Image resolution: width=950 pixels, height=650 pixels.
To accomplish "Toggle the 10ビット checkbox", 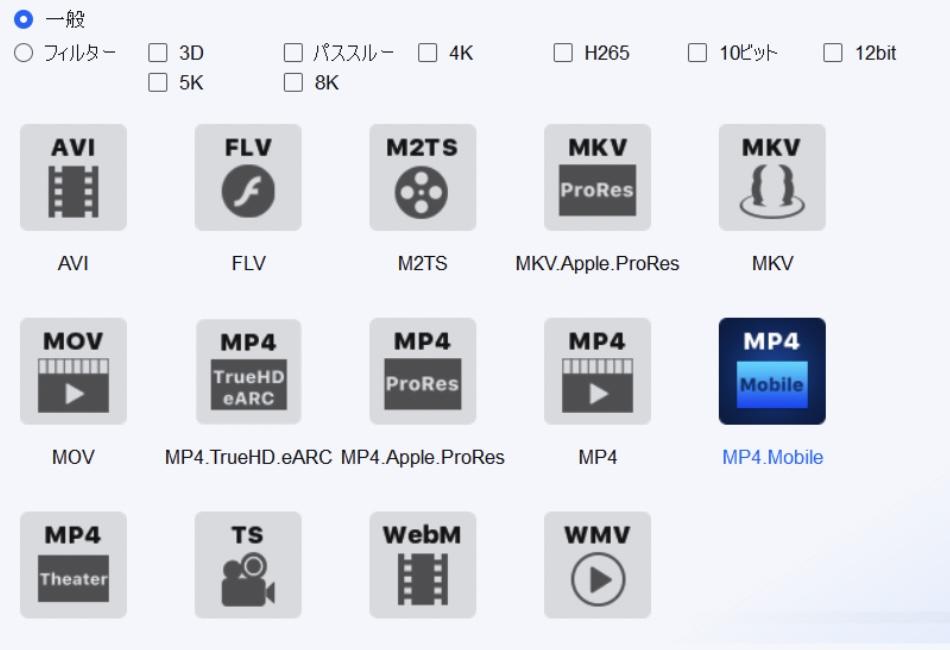I will pyautogui.click(x=697, y=53).
